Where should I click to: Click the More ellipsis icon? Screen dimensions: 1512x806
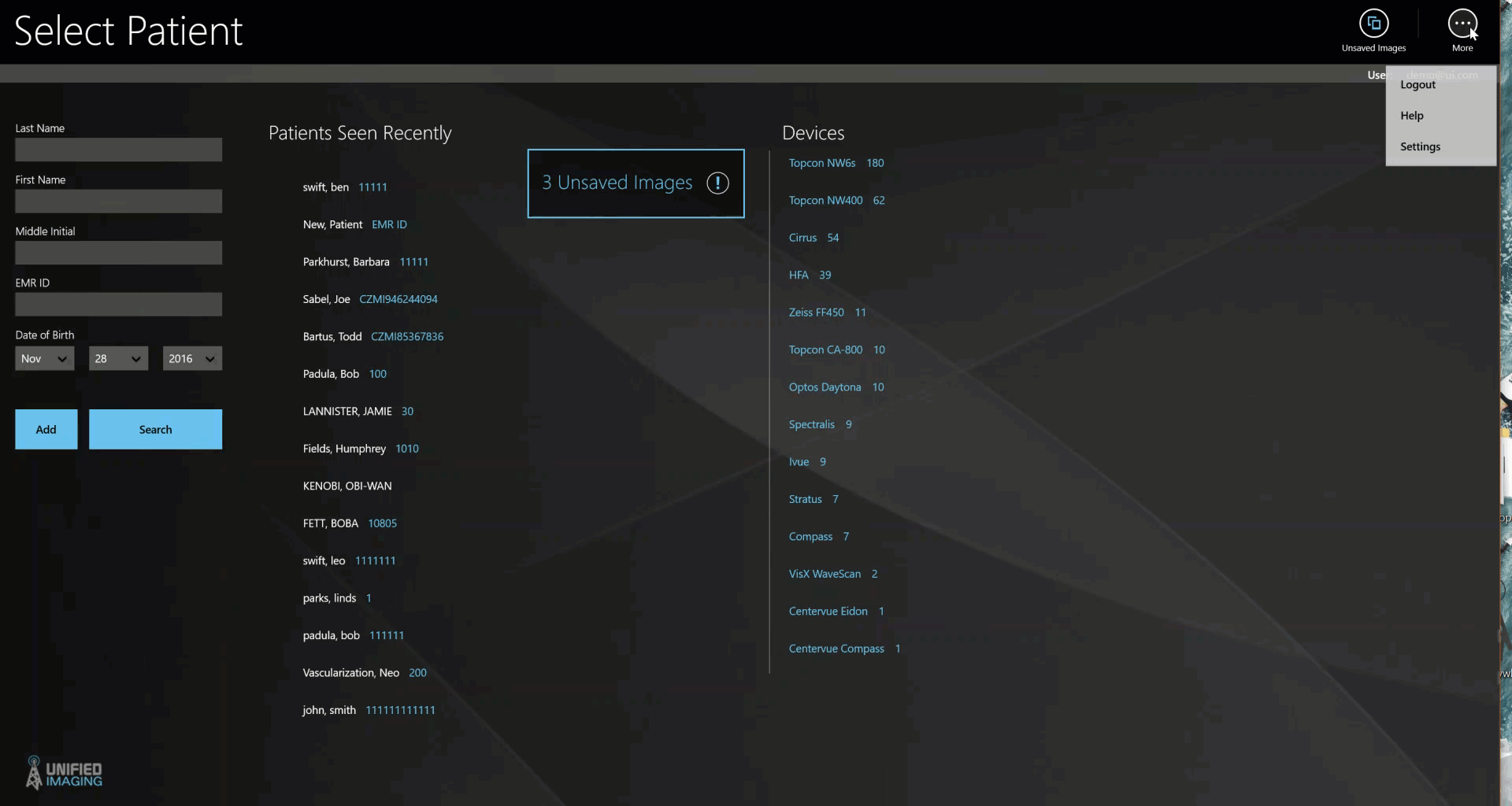pyautogui.click(x=1462, y=24)
